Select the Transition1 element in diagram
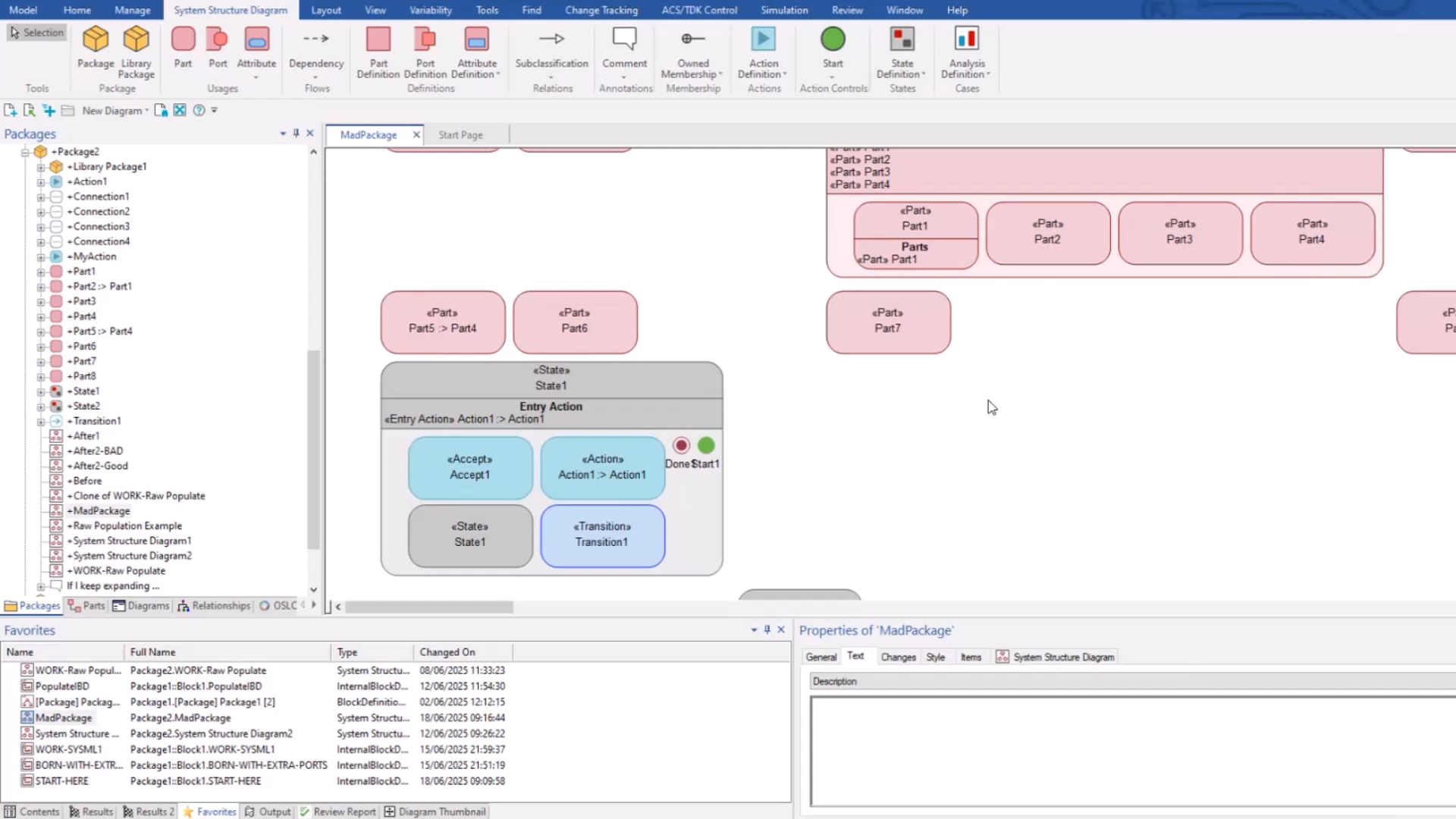Image resolution: width=1456 pixels, height=819 pixels. (602, 535)
